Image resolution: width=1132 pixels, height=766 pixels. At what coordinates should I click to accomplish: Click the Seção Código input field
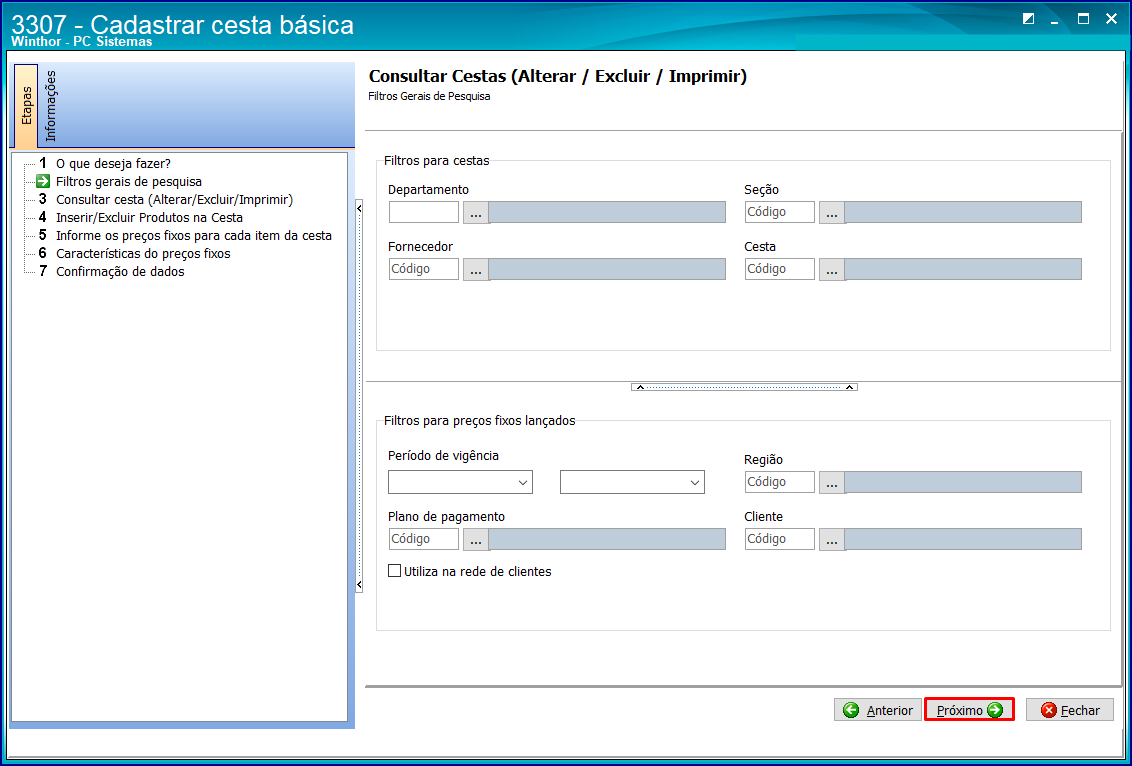pos(780,212)
